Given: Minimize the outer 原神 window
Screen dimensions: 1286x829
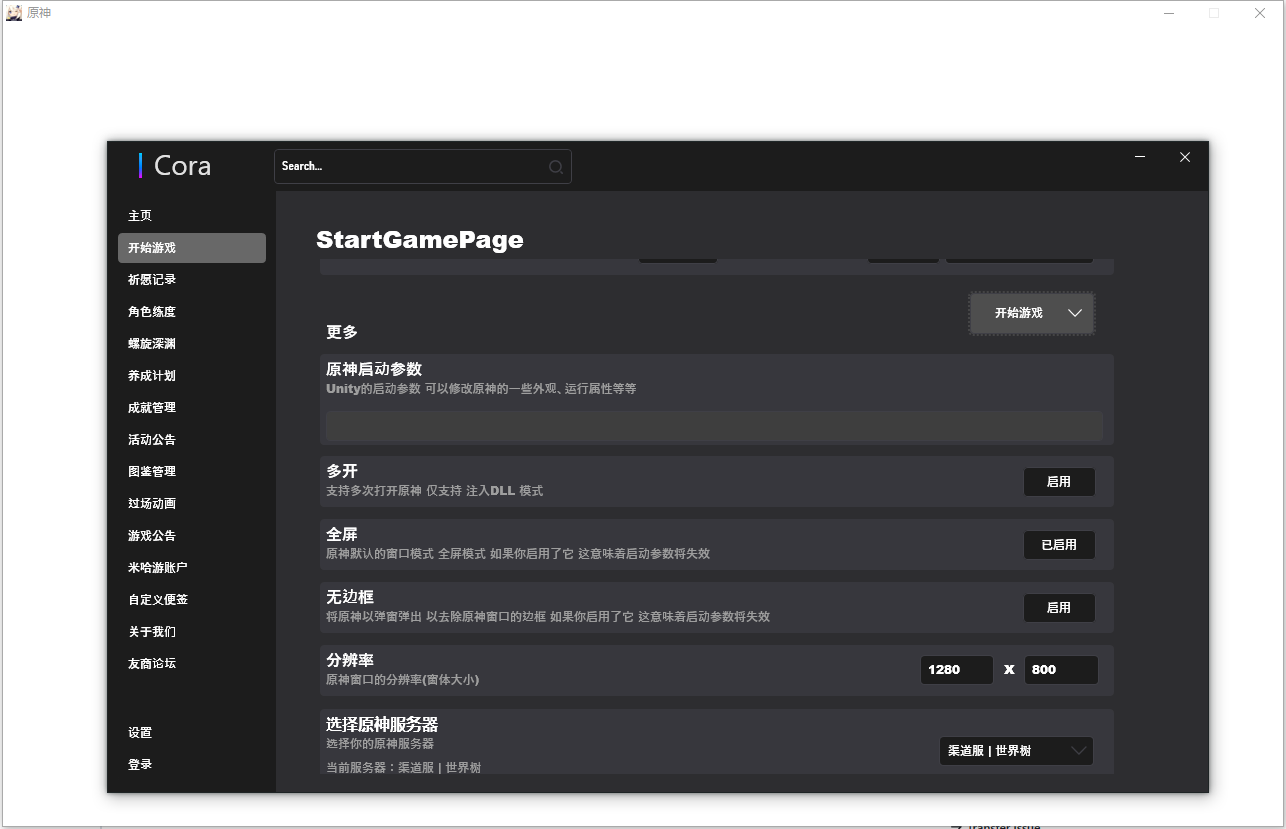Looking at the screenshot, I should click(x=1169, y=13).
